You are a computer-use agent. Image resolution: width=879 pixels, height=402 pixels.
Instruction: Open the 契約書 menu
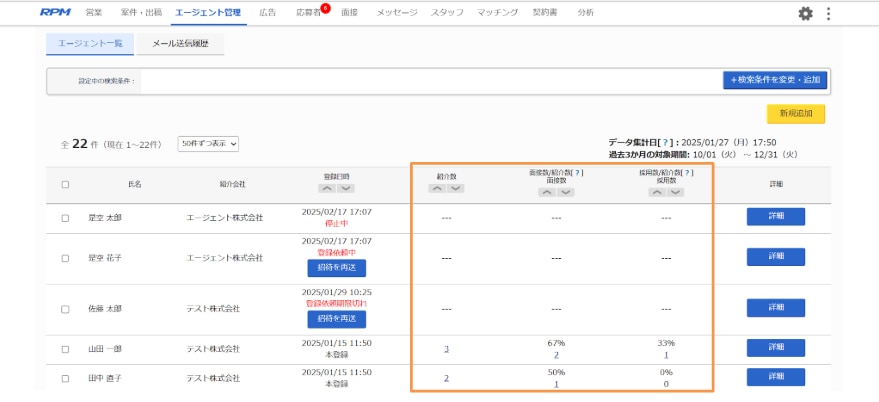pyautogui.click(x=545, y=12)
